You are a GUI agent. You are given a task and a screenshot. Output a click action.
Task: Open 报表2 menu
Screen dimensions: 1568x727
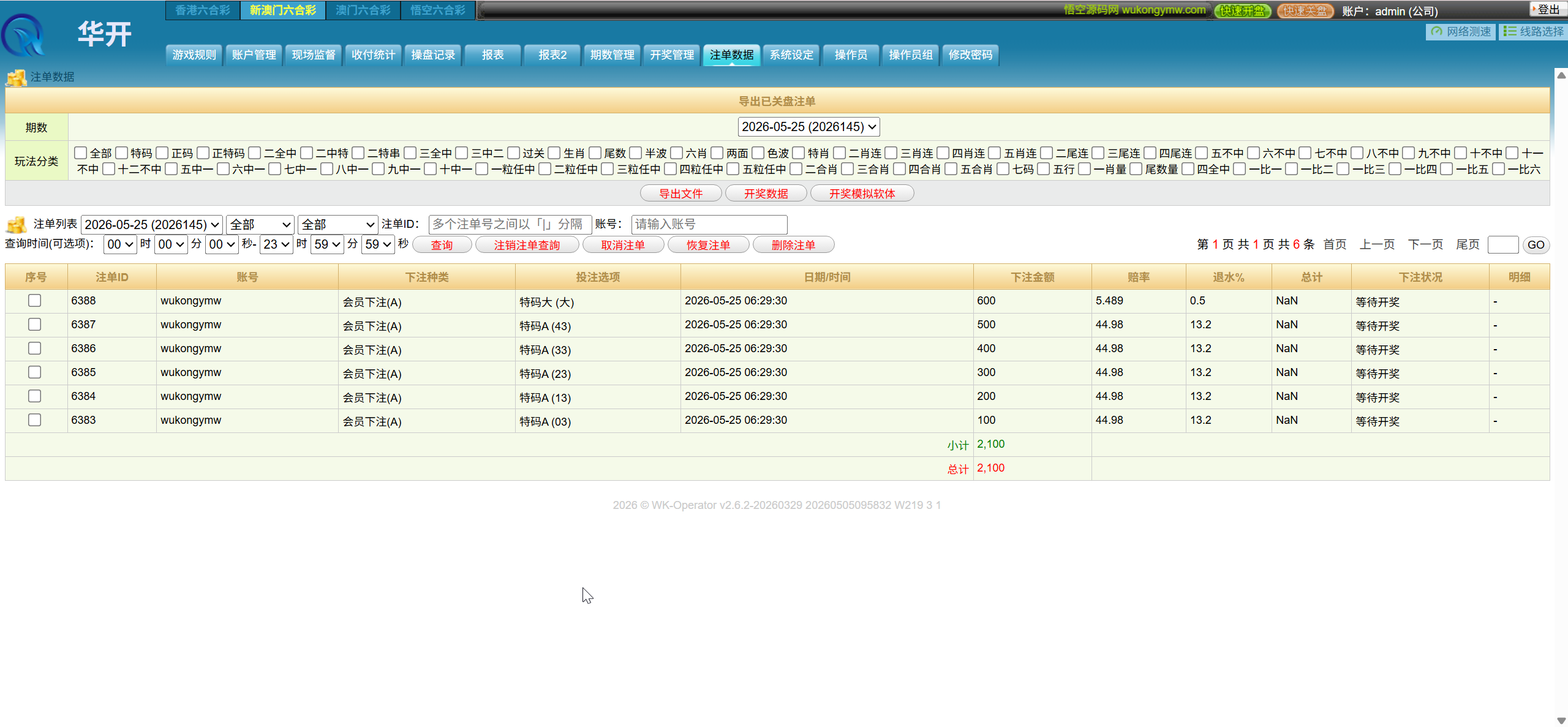(x=552, y=55)
